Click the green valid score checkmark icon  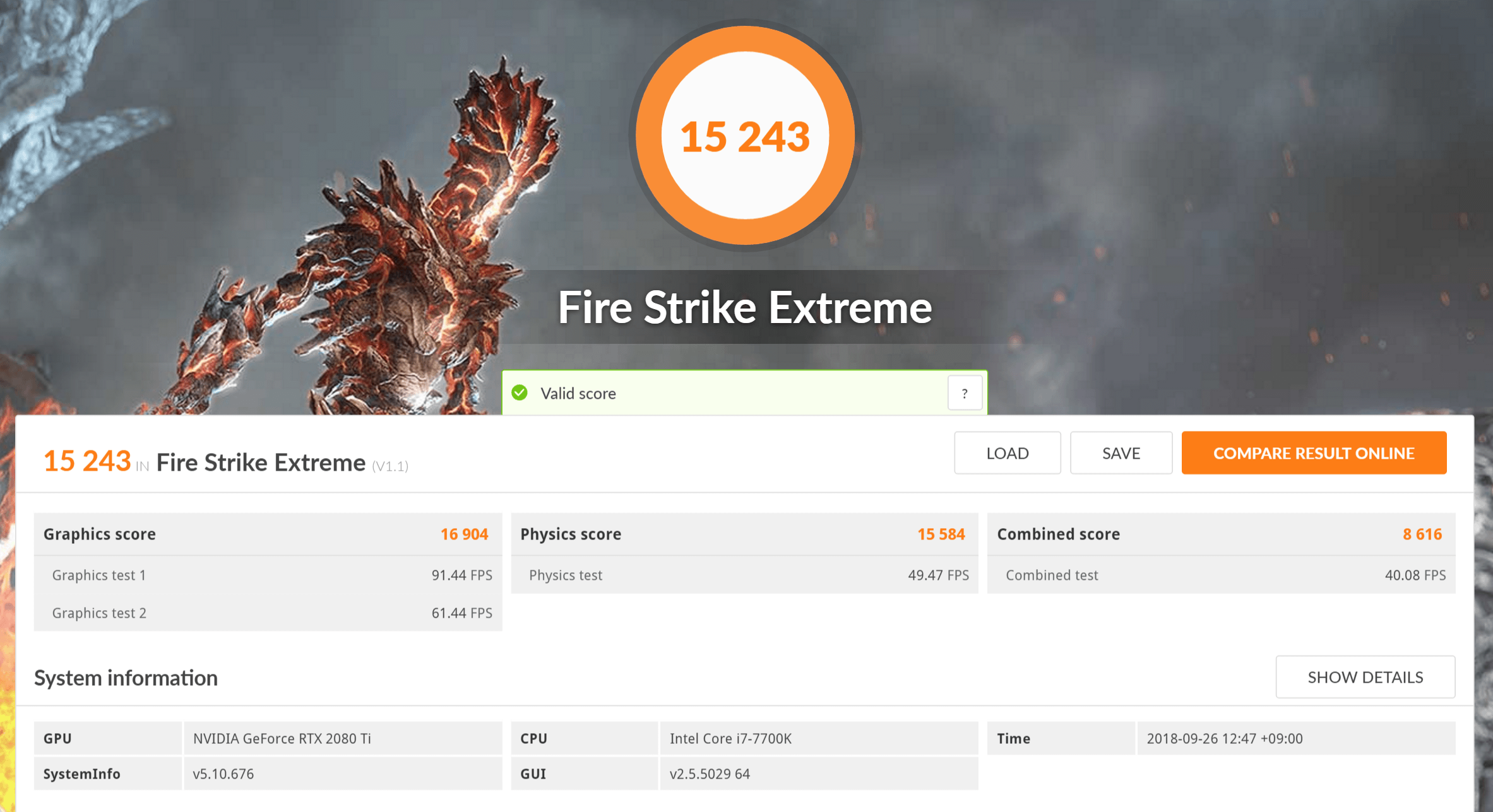point(520,392)
